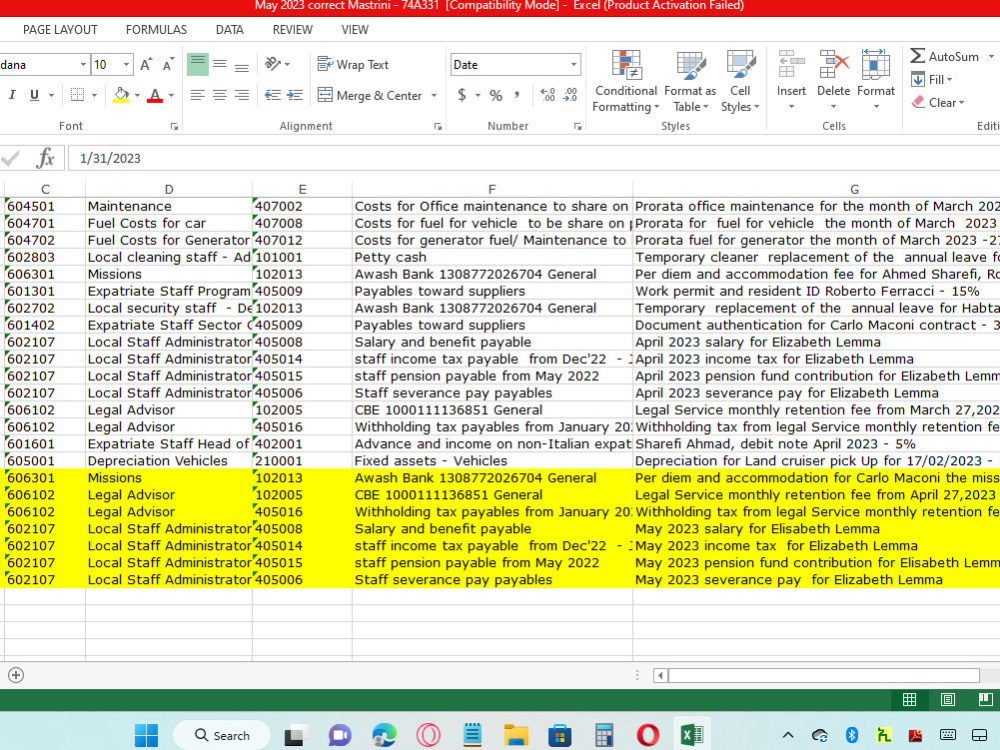Toggle underline formatting
1000x750 pixels.
[34, 95]
